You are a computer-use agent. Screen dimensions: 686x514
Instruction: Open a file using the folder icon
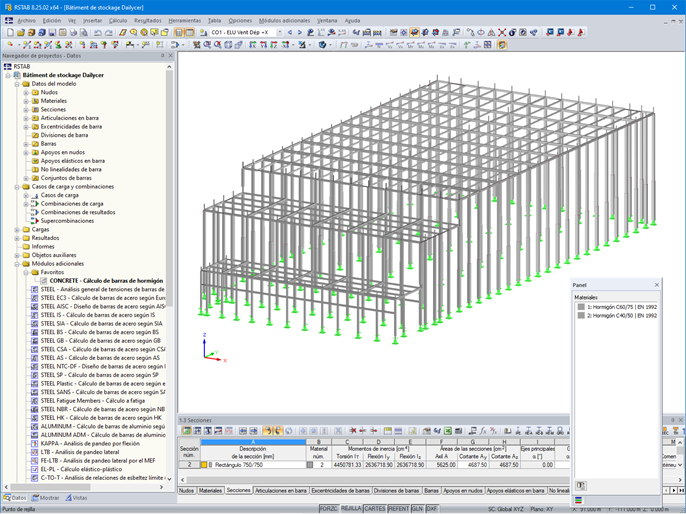point(21,32)
